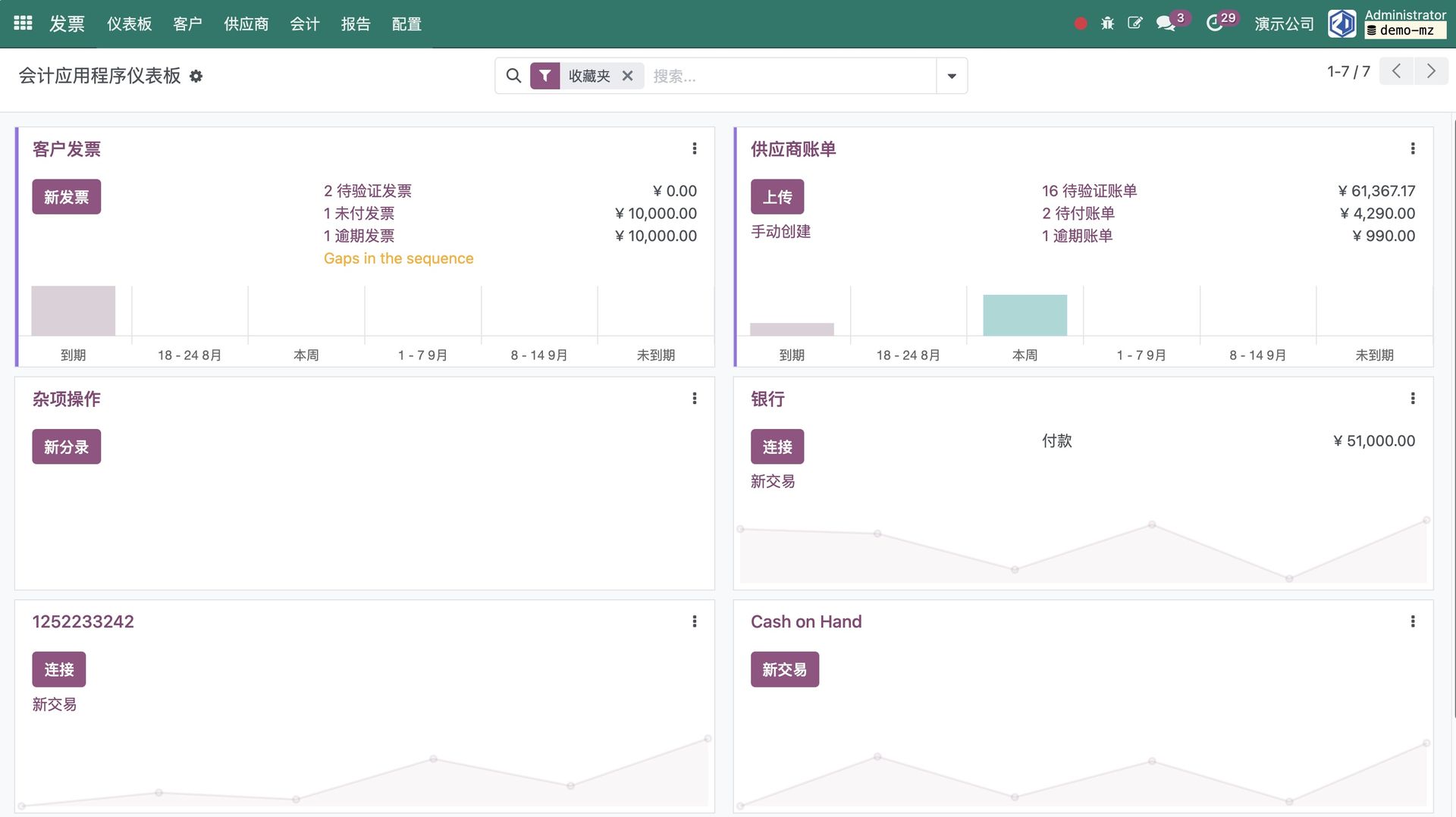Image resolution: width=1456 pixels, height=817 pixels.
Task: Open the chat messages icon
Action: (1166, 23)
